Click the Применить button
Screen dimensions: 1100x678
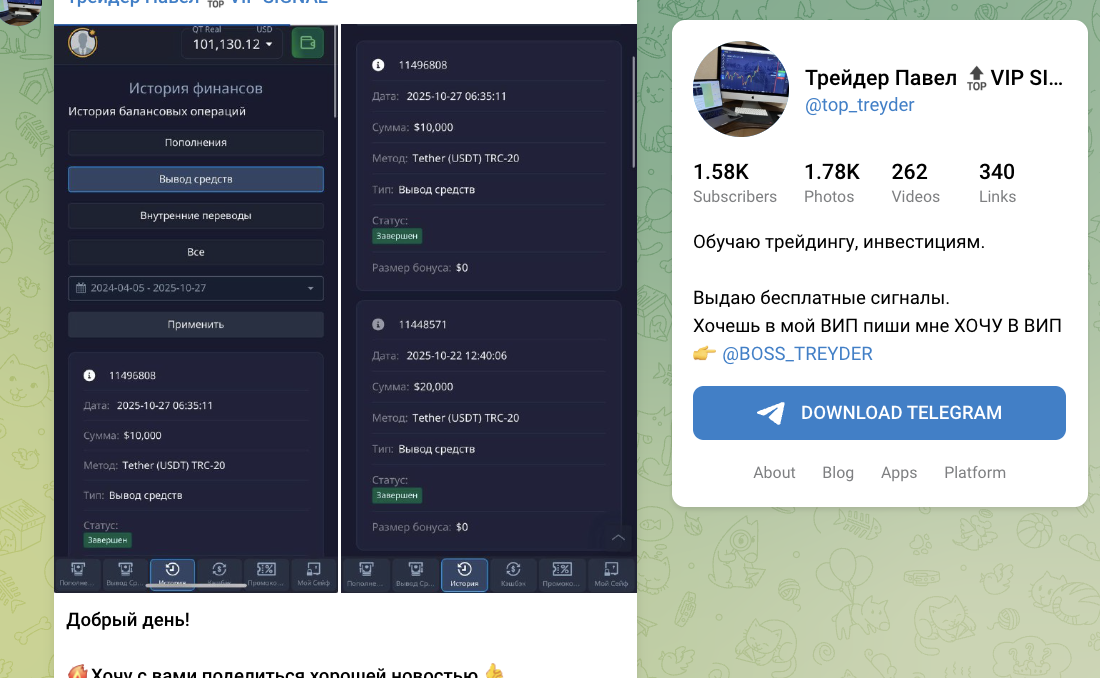coord(195,324)
